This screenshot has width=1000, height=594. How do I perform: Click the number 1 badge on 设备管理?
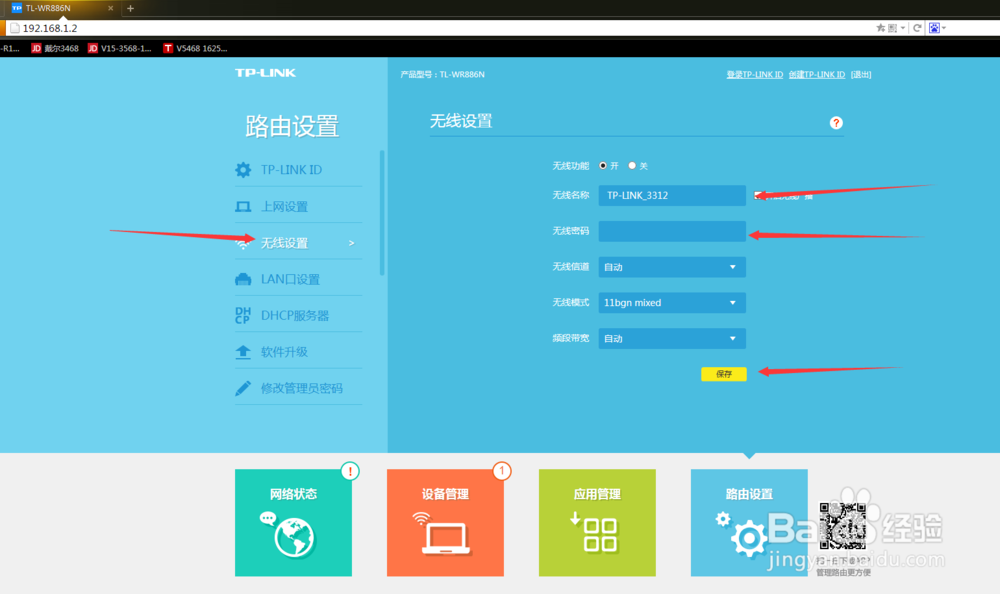tap(502, 471)
